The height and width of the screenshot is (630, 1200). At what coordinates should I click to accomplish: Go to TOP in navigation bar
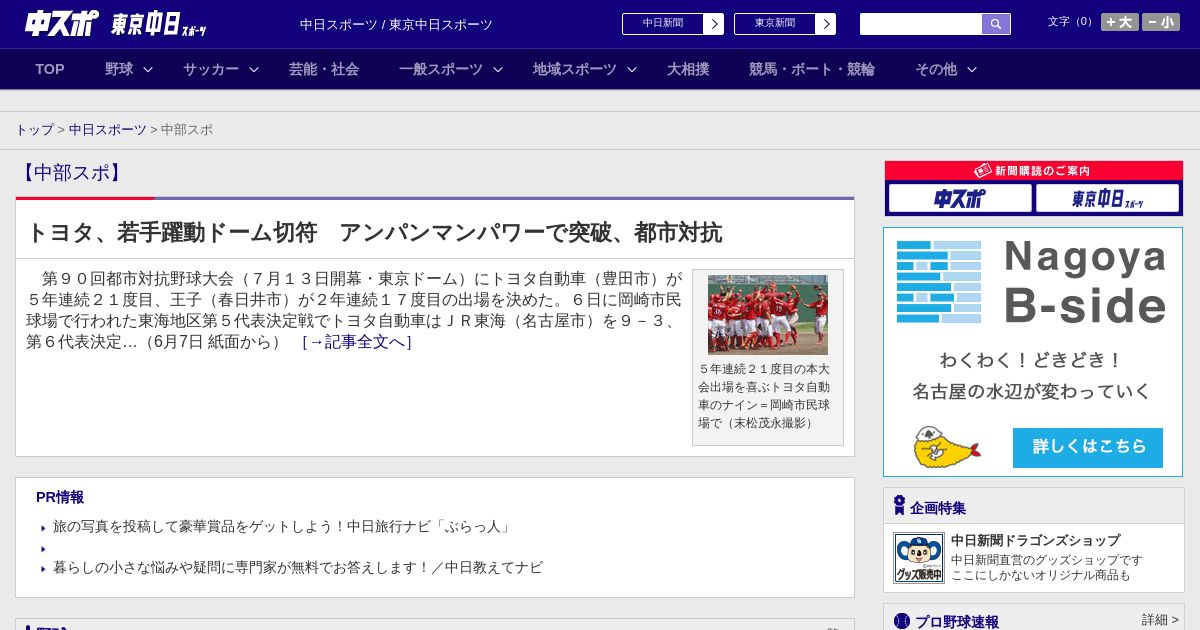(x=50, y=69)
